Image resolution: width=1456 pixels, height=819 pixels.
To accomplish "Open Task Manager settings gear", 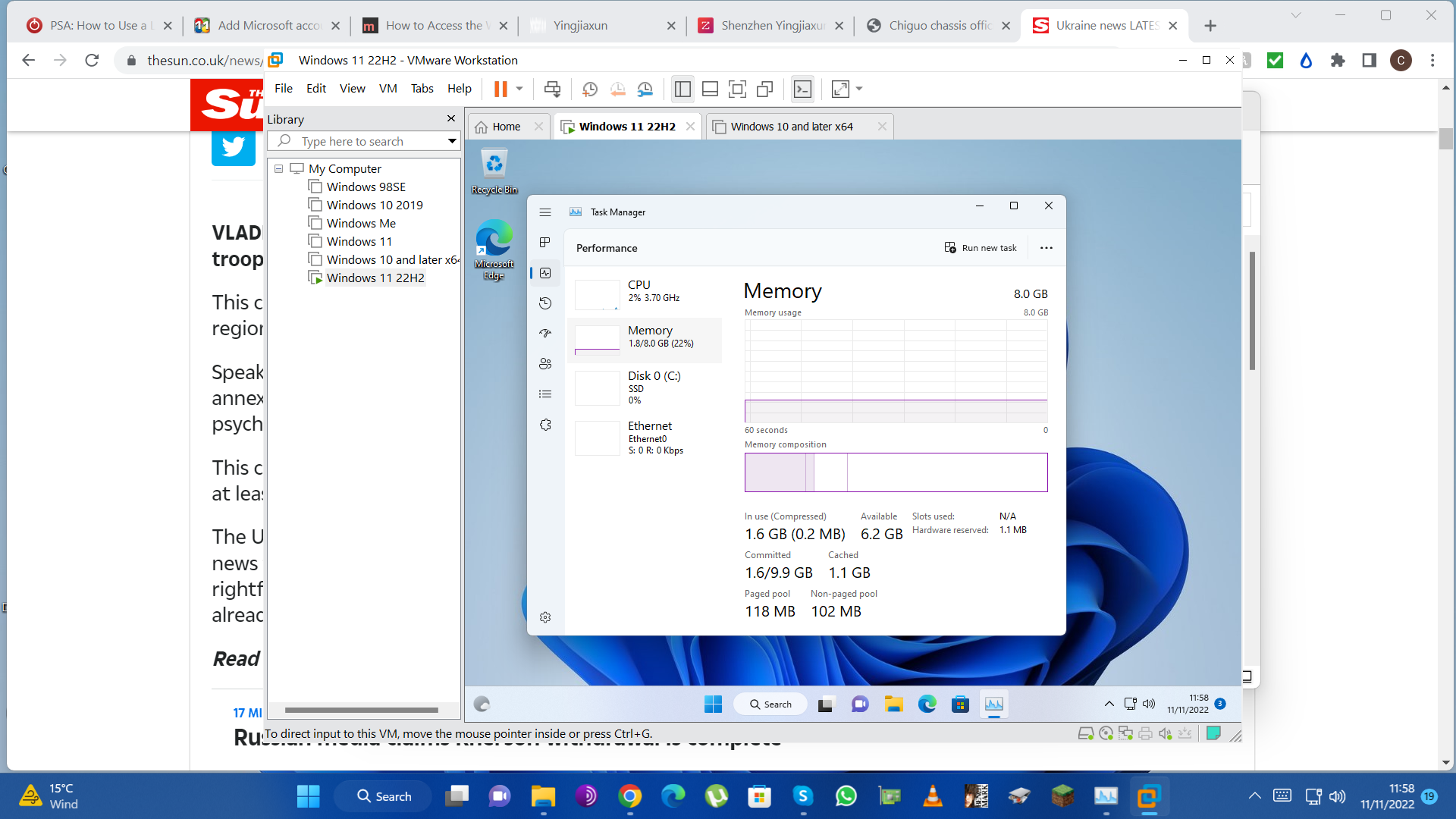I will (x=545, y=617).
